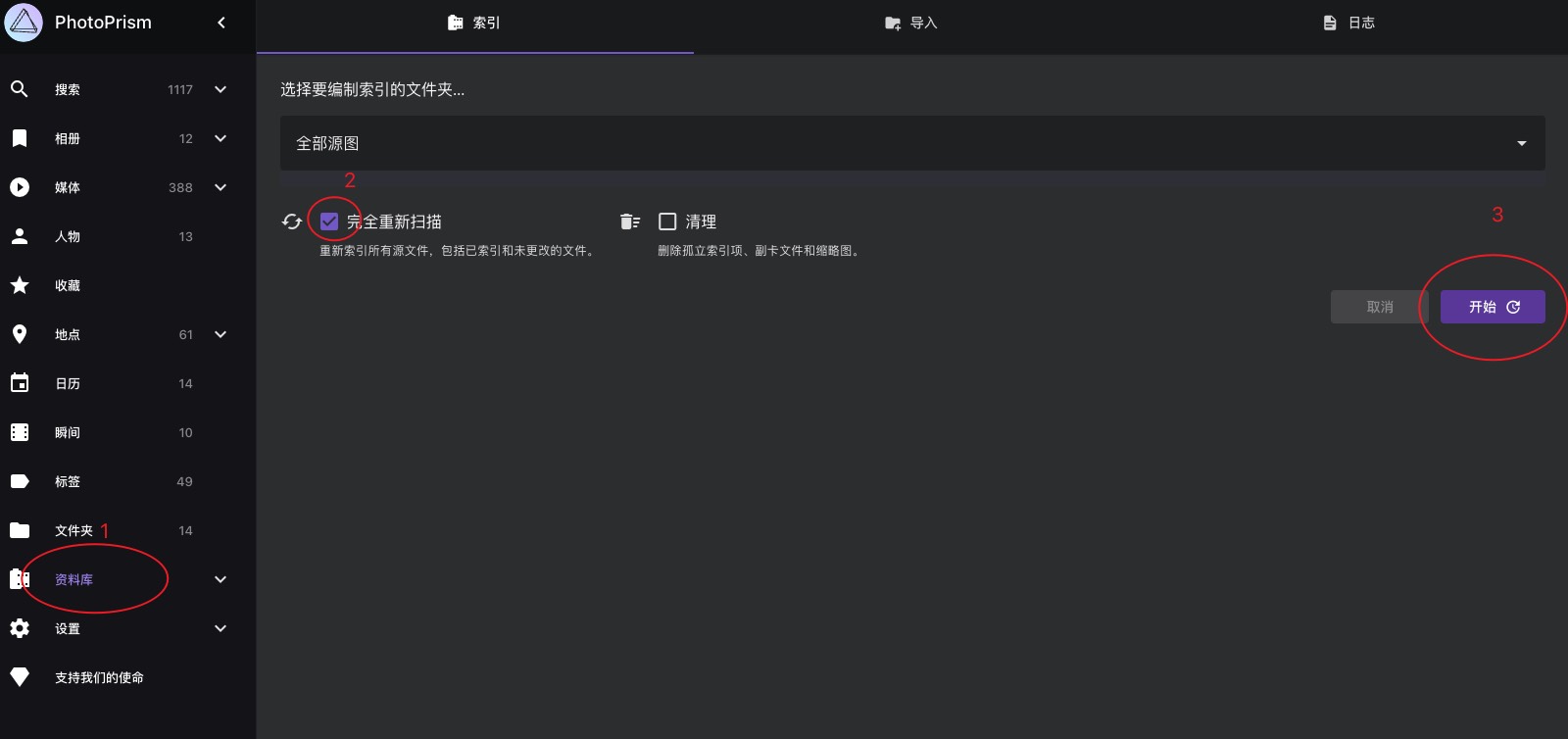Open 媒体 in the sidebar

pyautogui.click(x=68, y=187)
